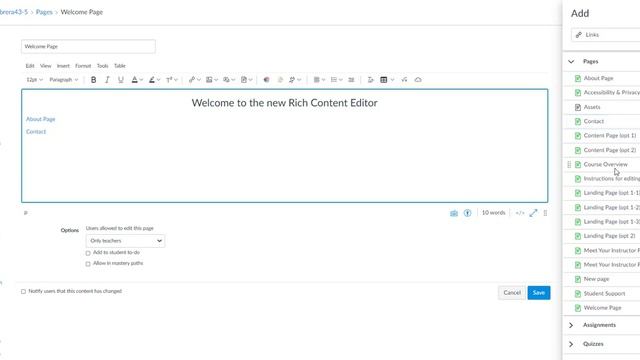Insert link to Landing Page (opt 2)
The width and height of the screenshot is (640, 360).
(x=609, y=236)
